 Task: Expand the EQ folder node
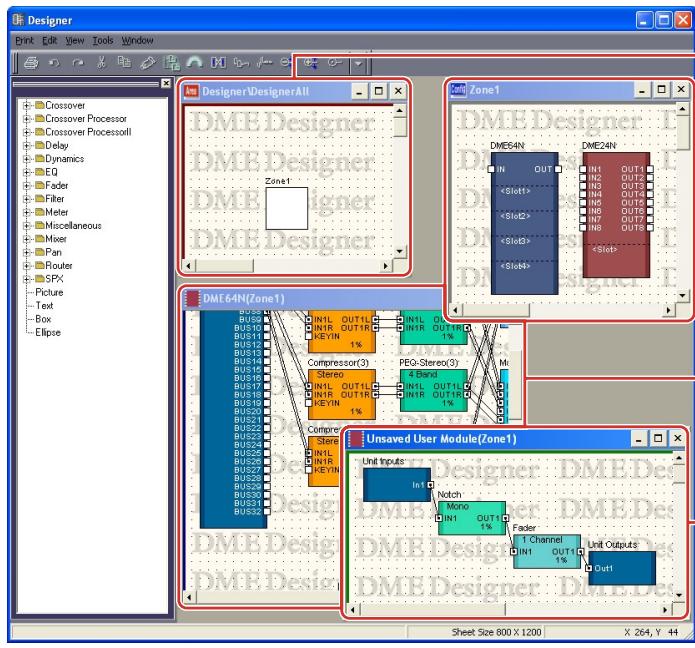point(27,172)
